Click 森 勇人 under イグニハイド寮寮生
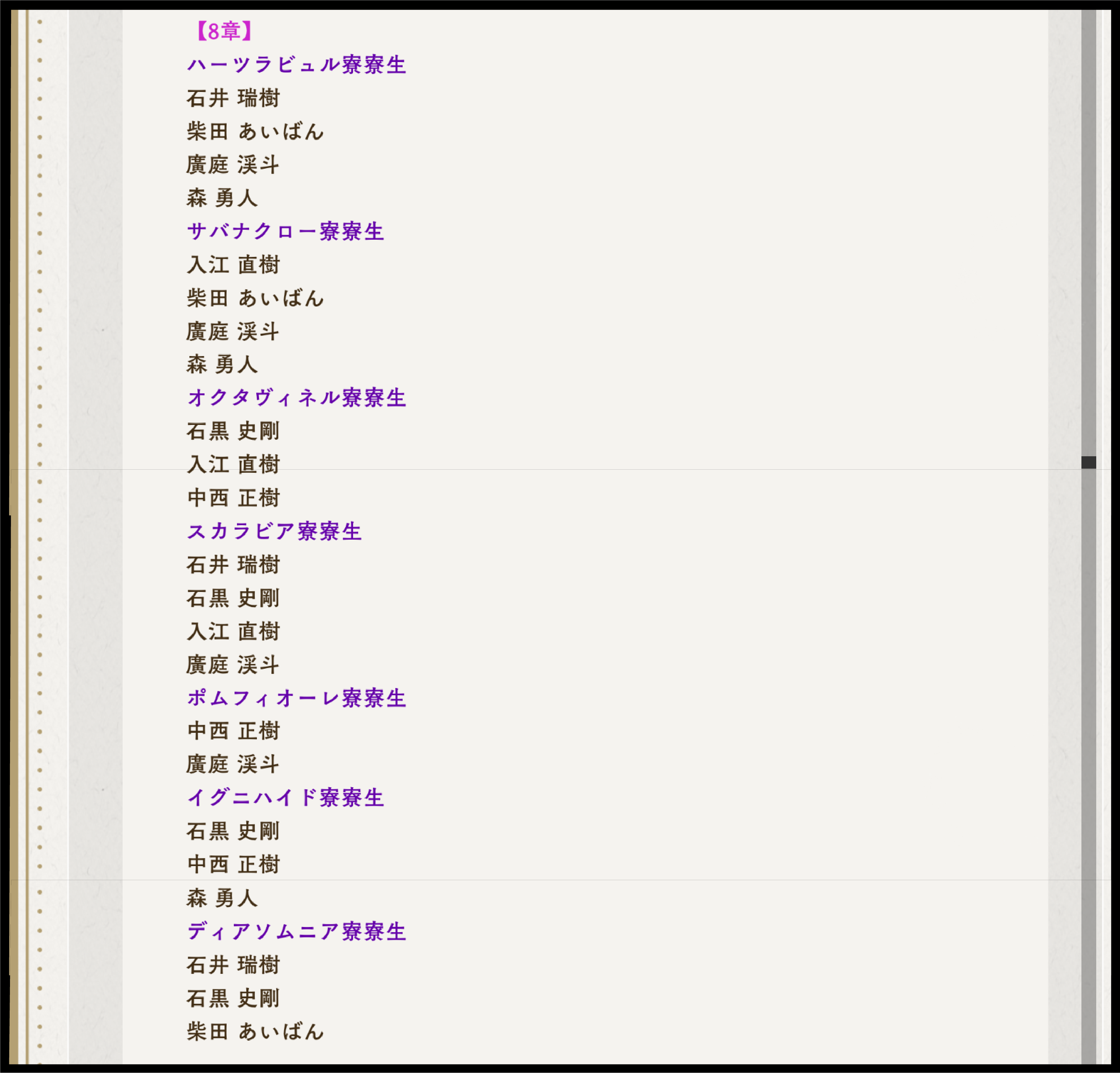This screenshot has height=1073, width=1120. click(x=222, y=898)
